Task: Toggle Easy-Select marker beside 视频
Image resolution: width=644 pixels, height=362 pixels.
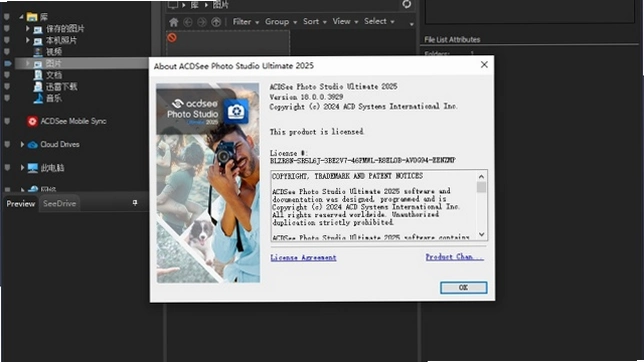Action: [7, 52]
